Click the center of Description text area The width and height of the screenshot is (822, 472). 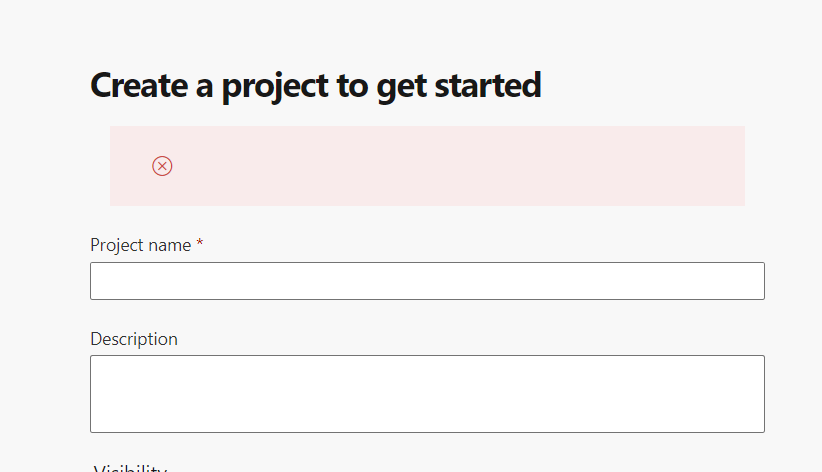427,394
